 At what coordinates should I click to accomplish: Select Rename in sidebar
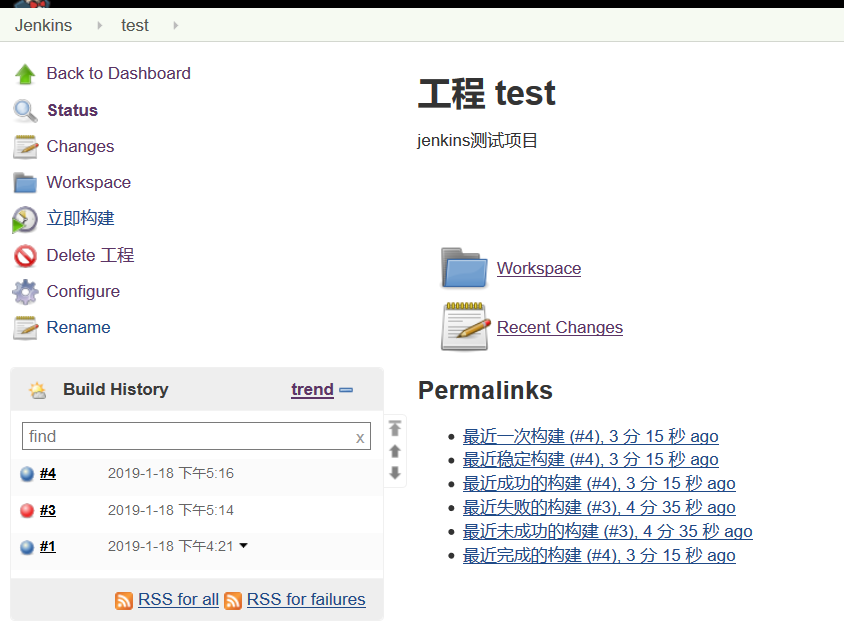pos(79,327)
